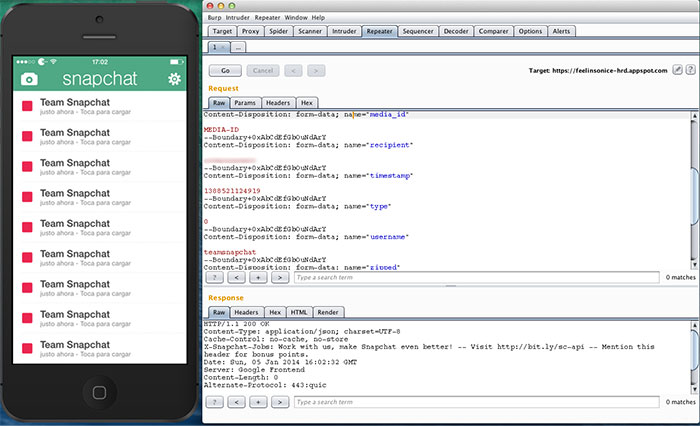Click response search '+' options button

click(258, 402)
